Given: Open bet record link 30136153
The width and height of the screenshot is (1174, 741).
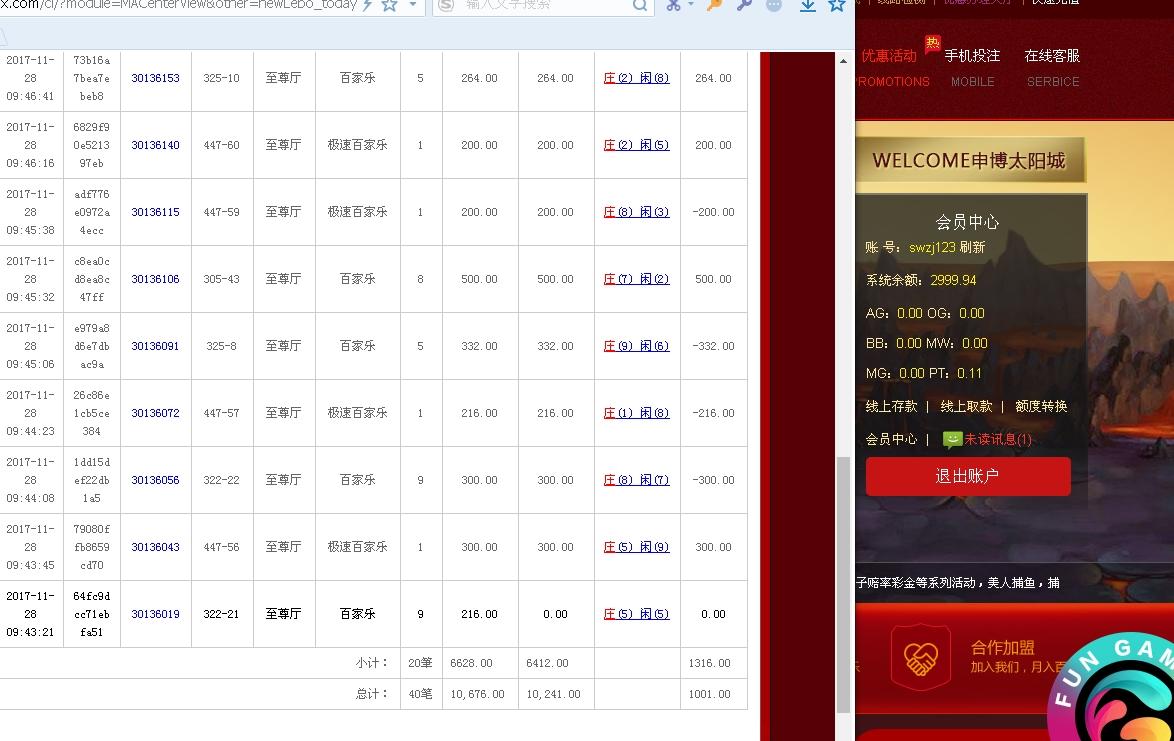Looking at the screenshot, I should 155,77.
